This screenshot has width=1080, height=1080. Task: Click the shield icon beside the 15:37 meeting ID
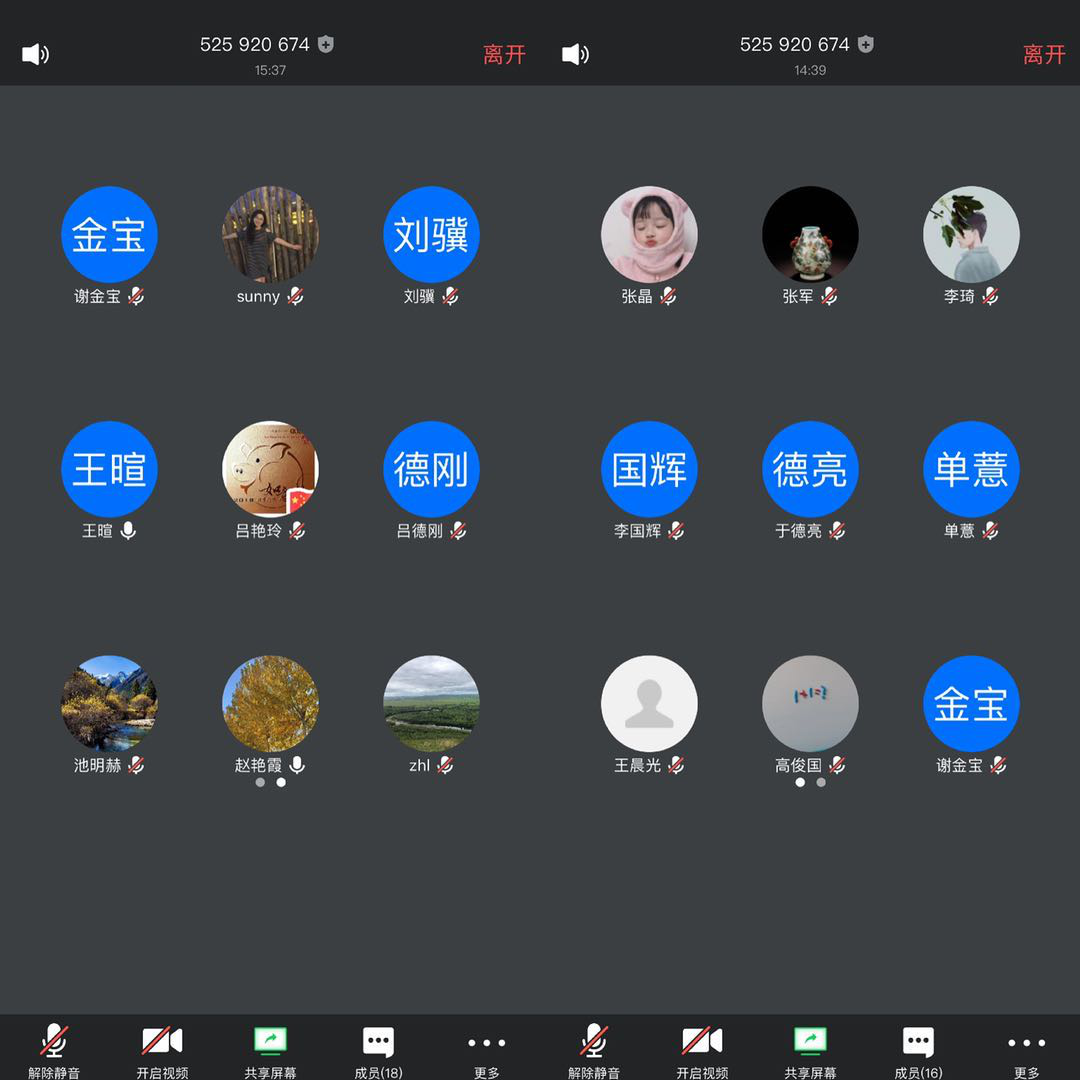coord(326,44)
